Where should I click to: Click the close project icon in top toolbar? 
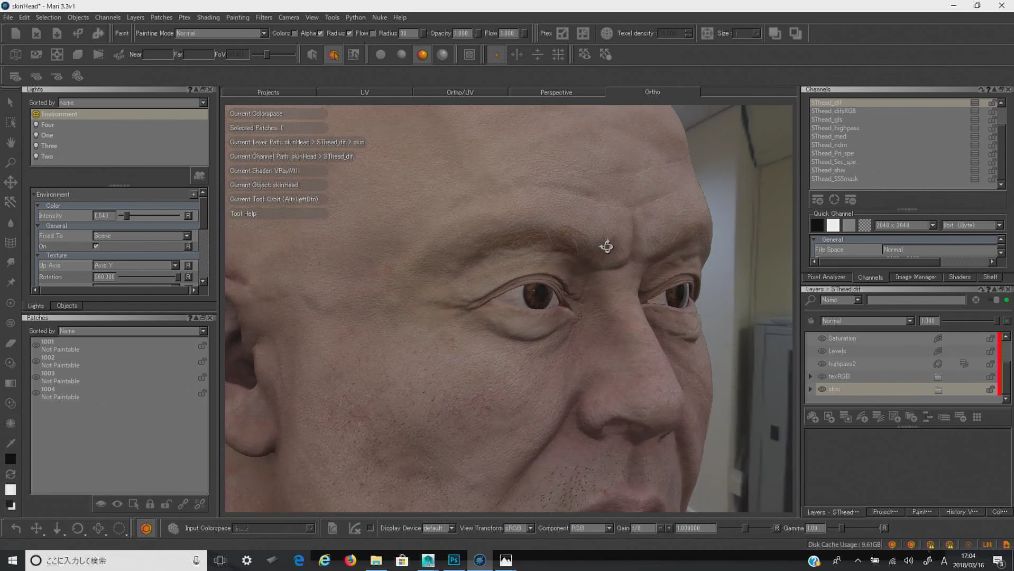coord(36,33)
